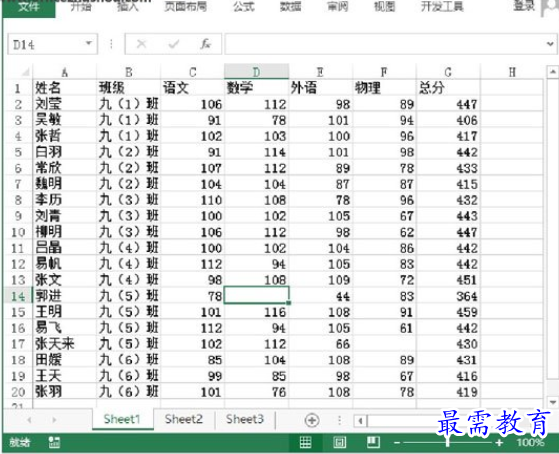Click the zoom in plus button
The image size is (559, 454).
(x=499, y=443)
